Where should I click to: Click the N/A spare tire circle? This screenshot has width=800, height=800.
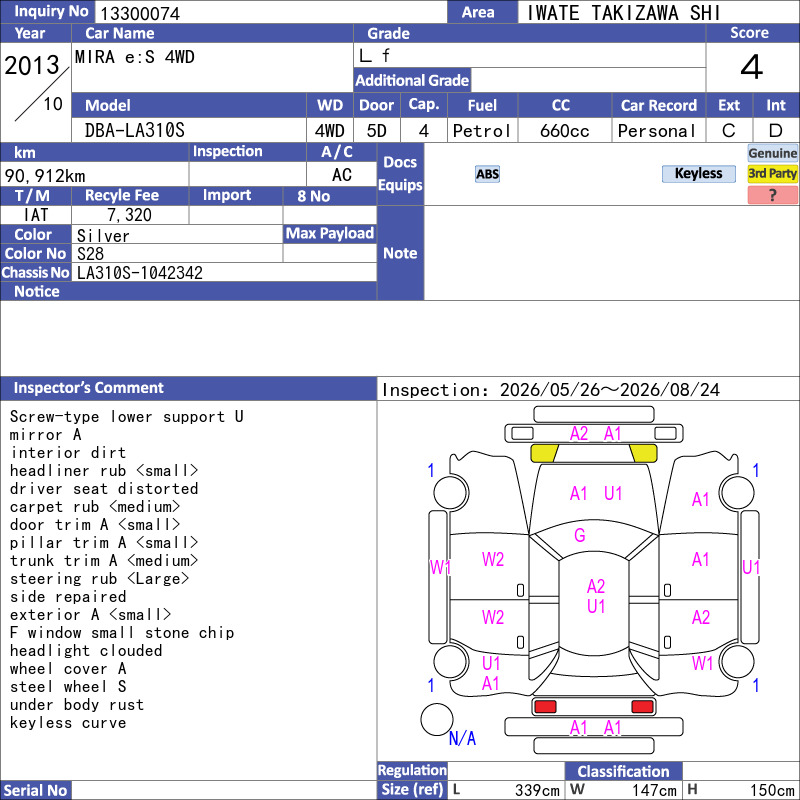(437, 719)
